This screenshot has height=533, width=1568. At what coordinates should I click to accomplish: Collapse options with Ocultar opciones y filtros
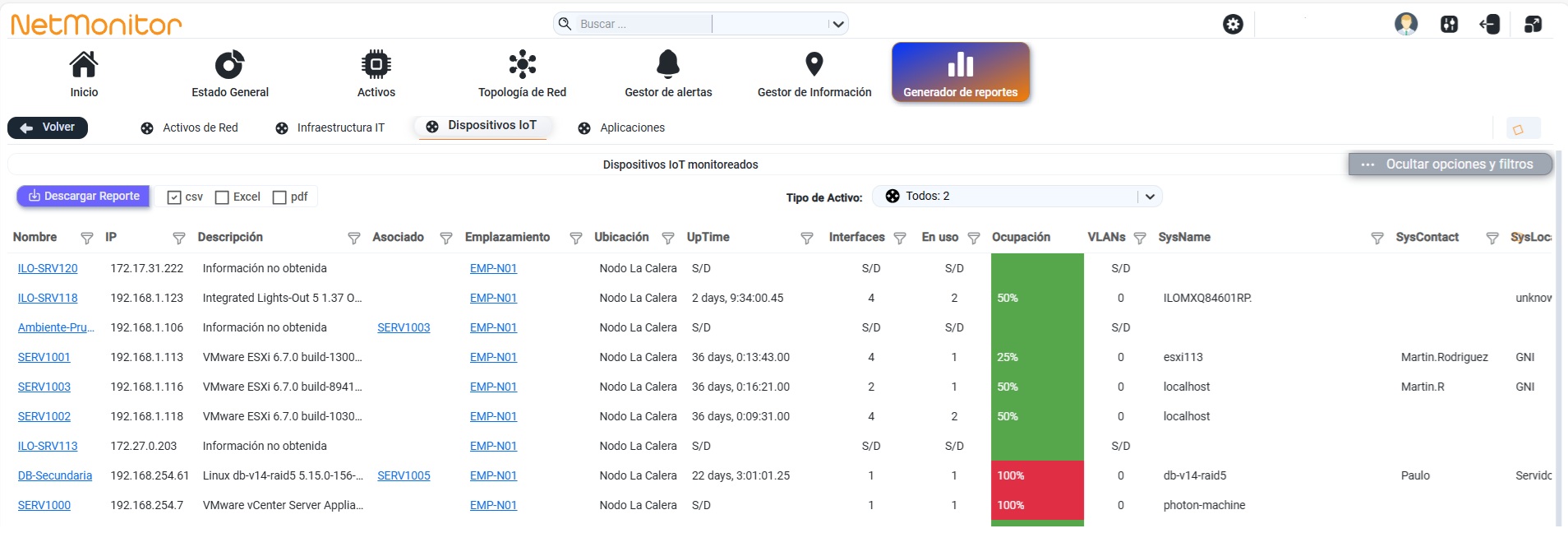pos(1450,165)
